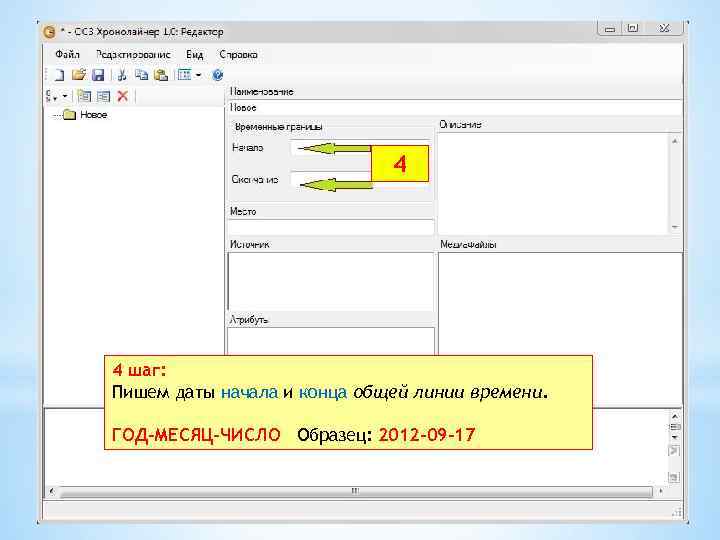720x540 pixels.
Task: Click the application icon in the title bar
Action: click(x=49, y=32)
